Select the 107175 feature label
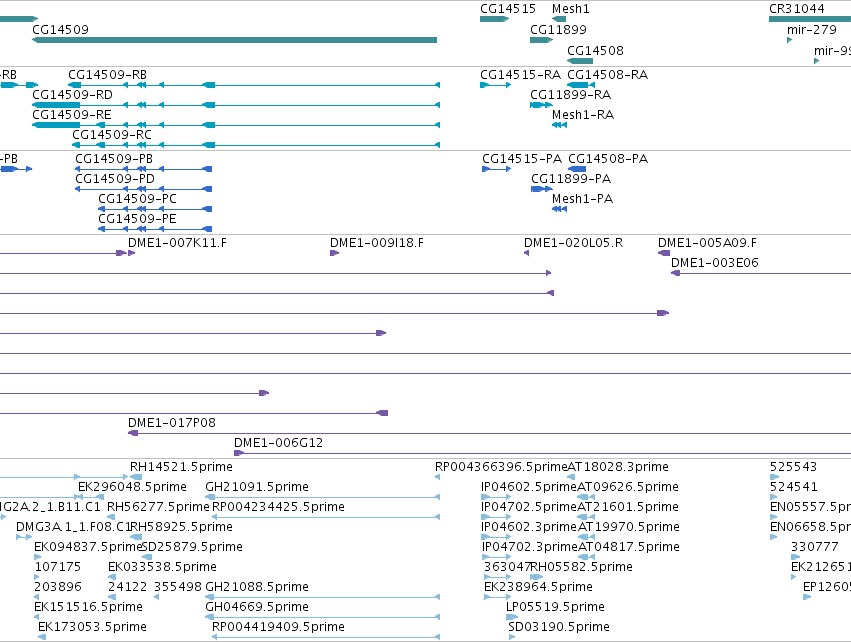 click(x=58, y=567)
